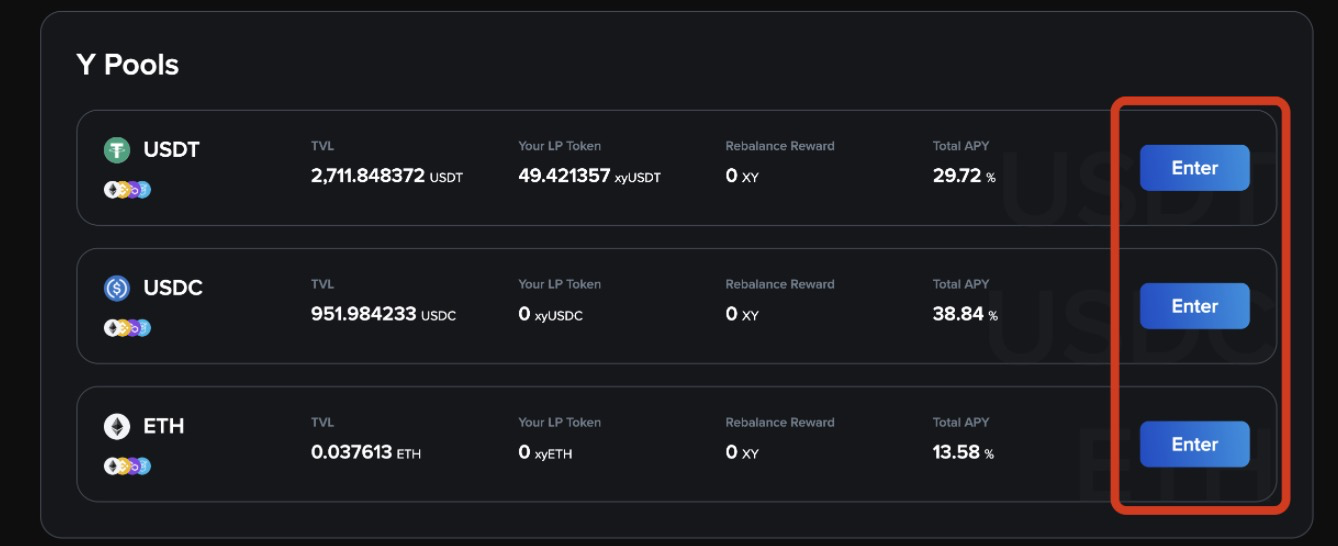Screen dimensions: 1338x546
Task: Enter the USDT pool
Action: point(1194,168)
